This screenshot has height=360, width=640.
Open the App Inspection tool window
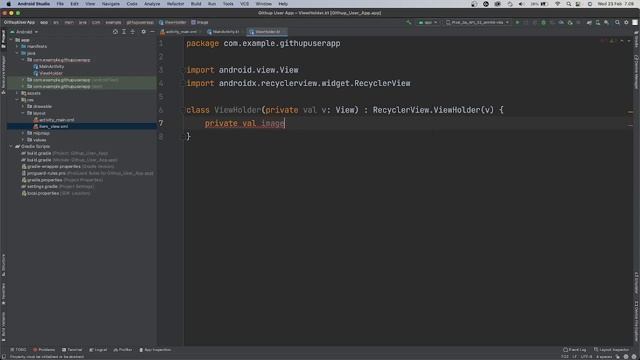tap(155, 350)
